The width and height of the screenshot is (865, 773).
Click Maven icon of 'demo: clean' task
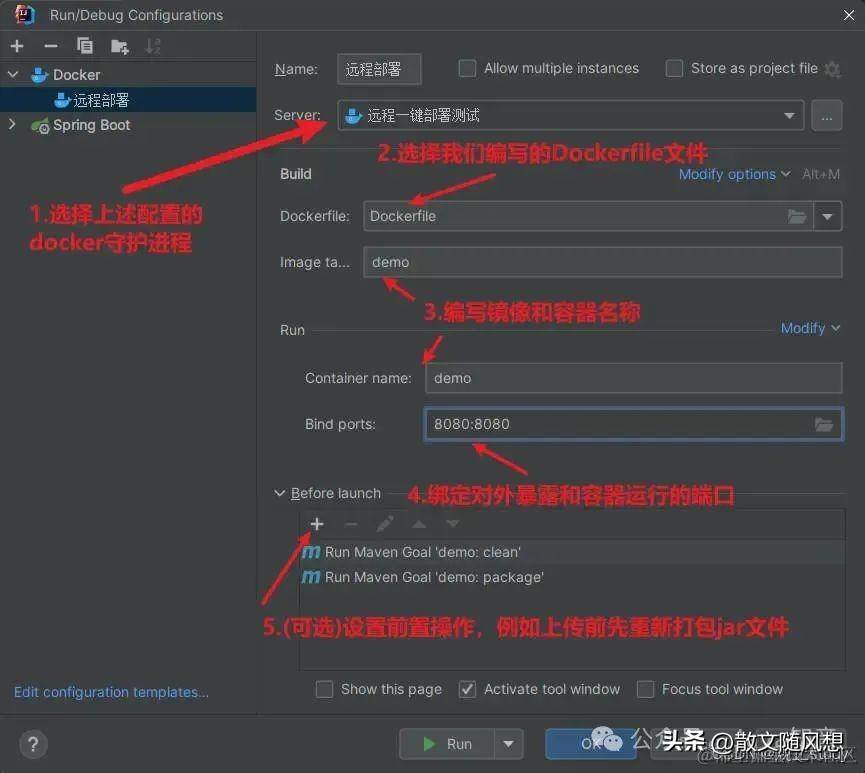(x=311, y=552)
